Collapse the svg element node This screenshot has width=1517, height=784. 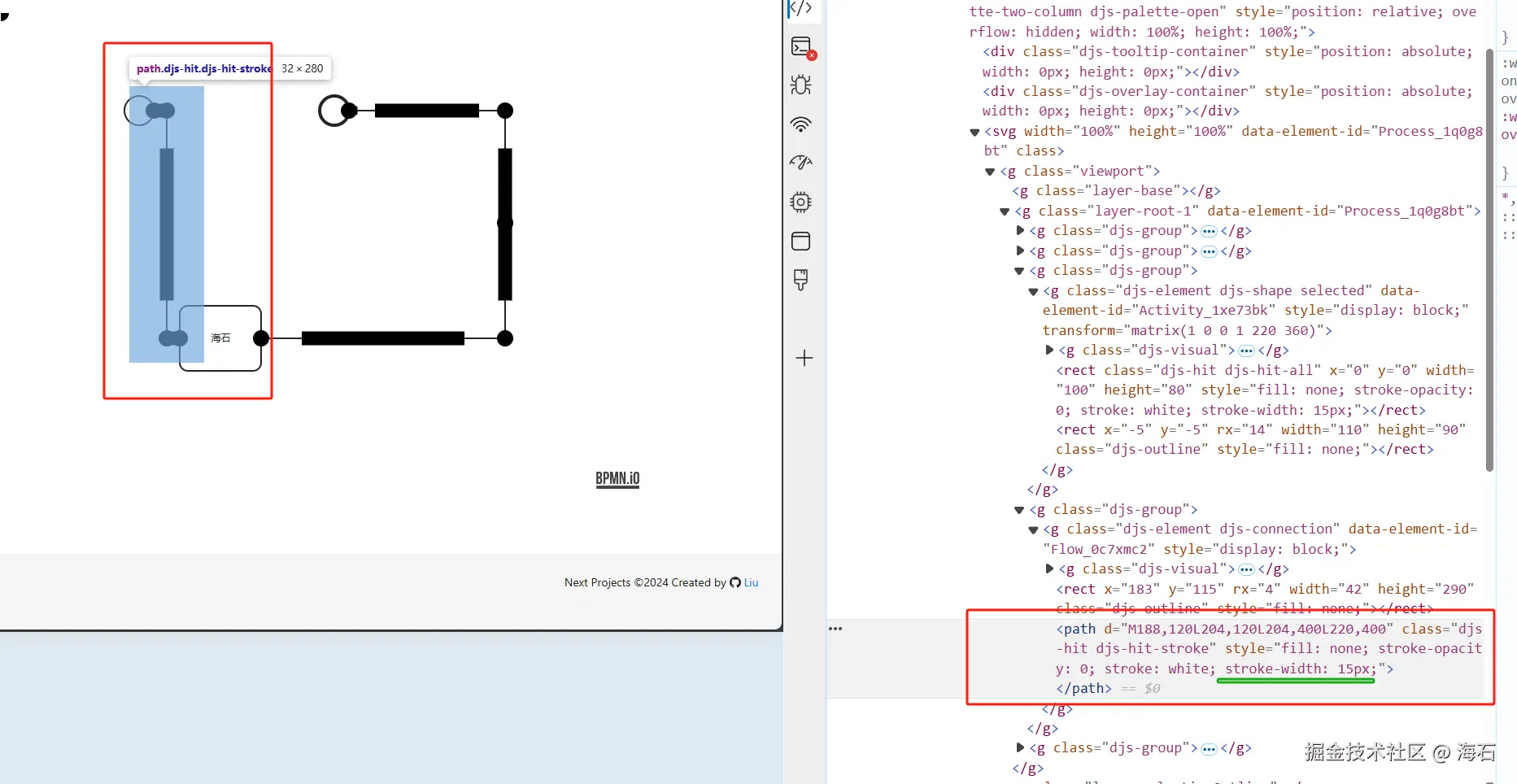974,132
